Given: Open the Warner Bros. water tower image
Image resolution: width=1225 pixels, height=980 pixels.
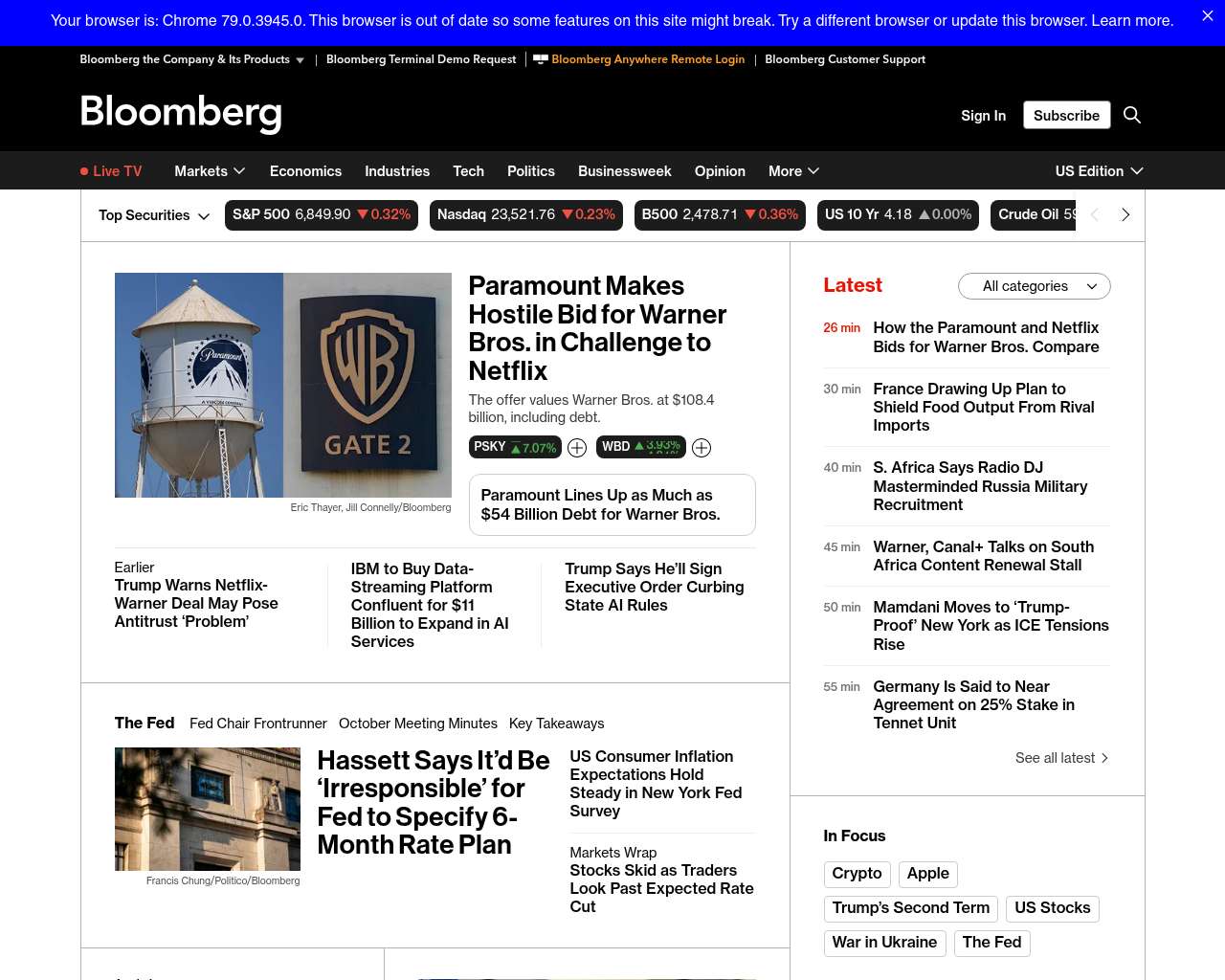Looking at the screenshot, I should click(282, 385).
